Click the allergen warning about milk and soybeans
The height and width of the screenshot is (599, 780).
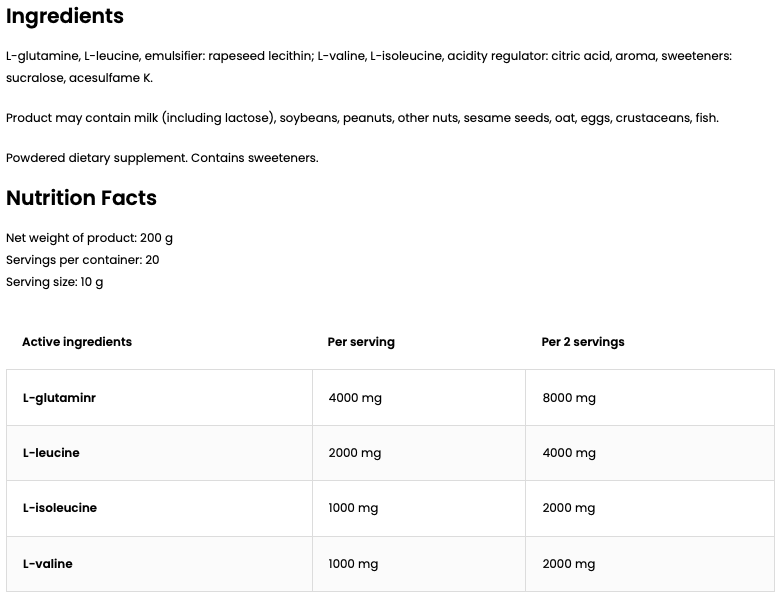point(362,118)
